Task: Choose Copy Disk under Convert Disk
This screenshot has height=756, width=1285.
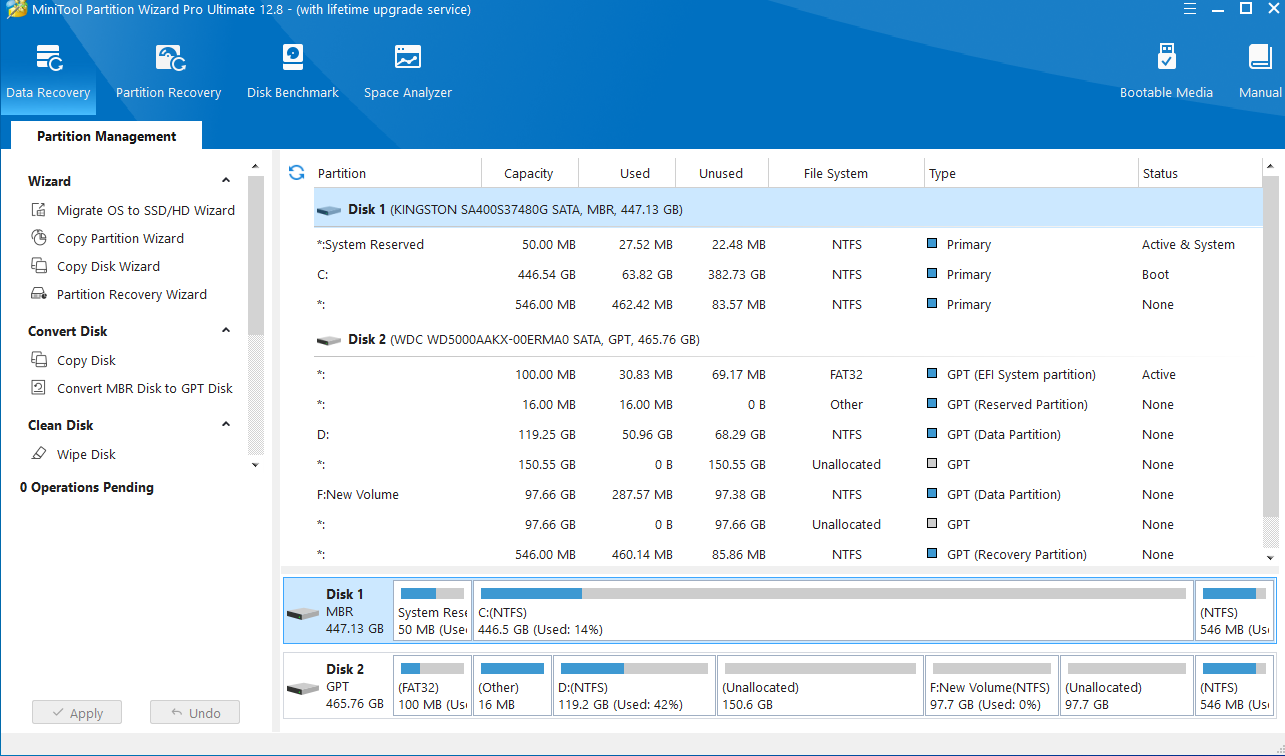Action: point(73,360)
